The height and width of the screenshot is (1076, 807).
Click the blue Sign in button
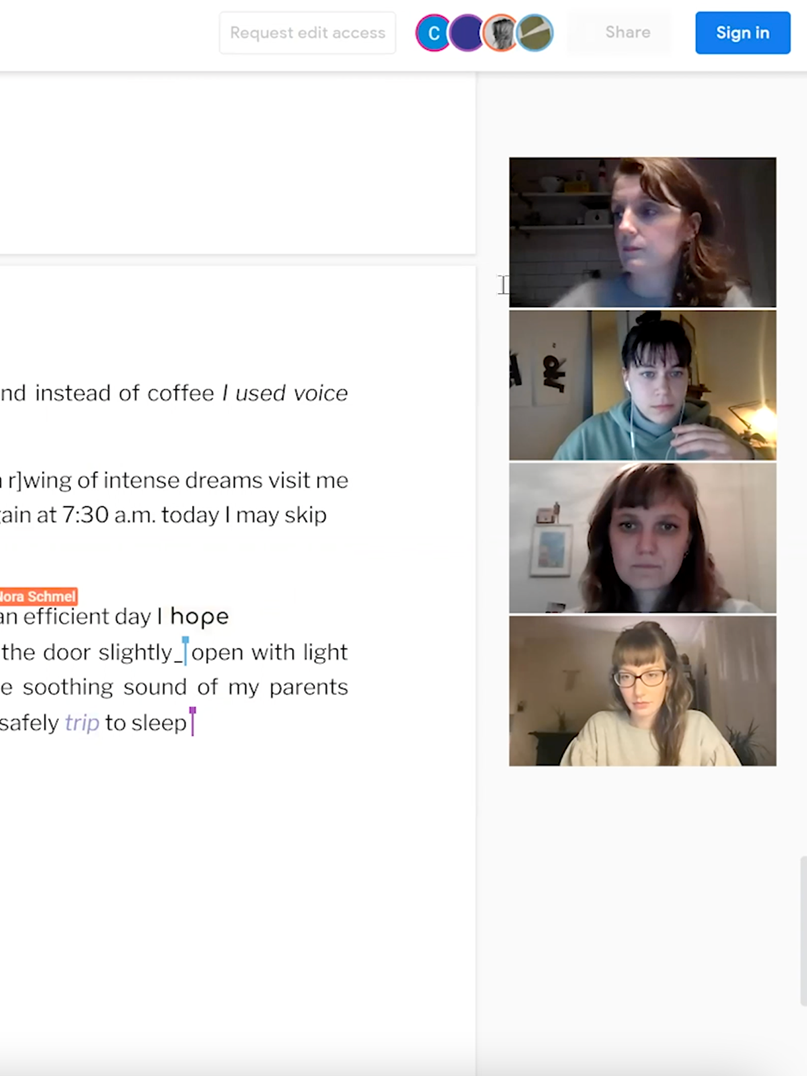(742, 32)
